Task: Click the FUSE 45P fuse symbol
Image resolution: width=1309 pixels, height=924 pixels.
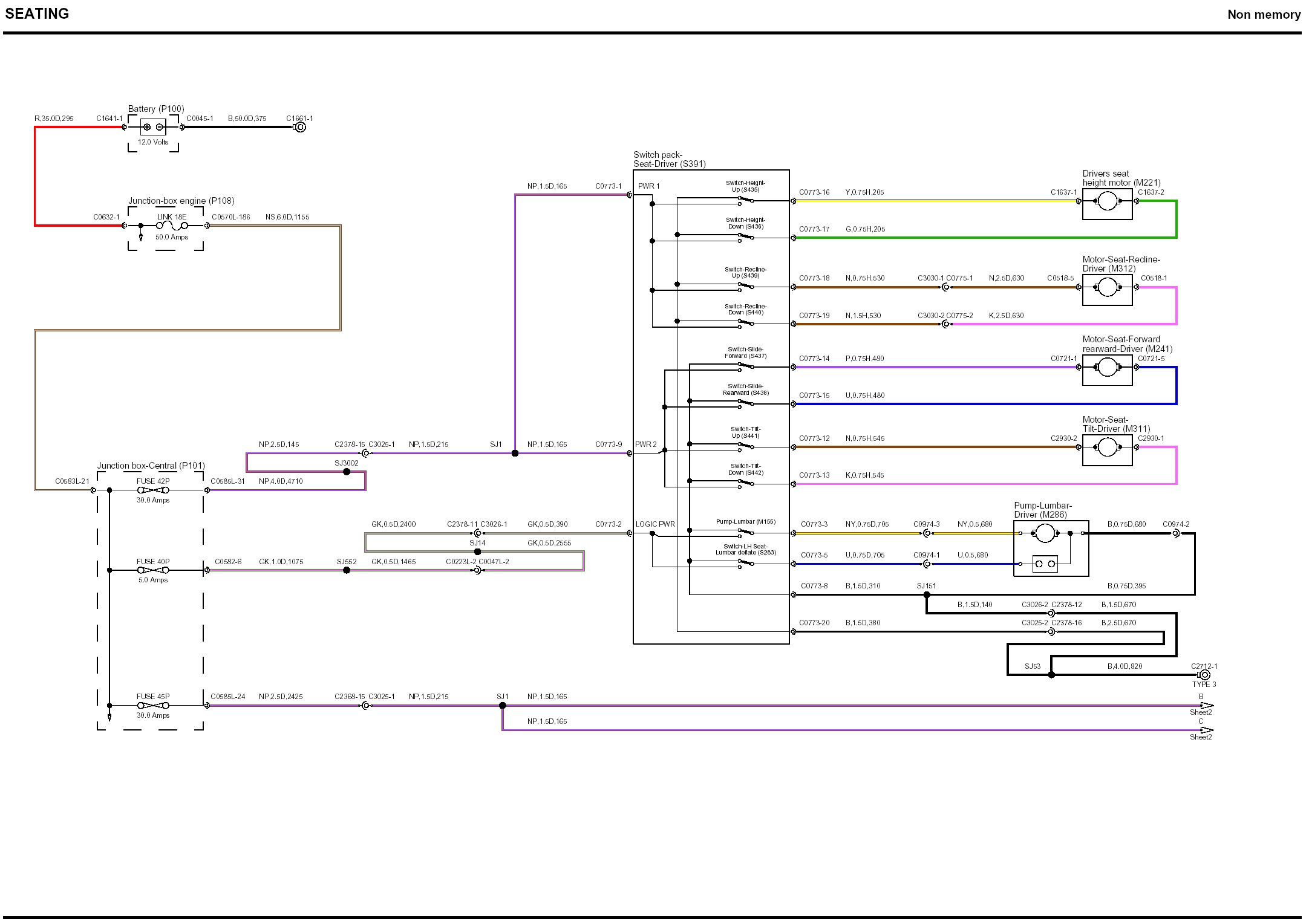Action: [153, 706]
